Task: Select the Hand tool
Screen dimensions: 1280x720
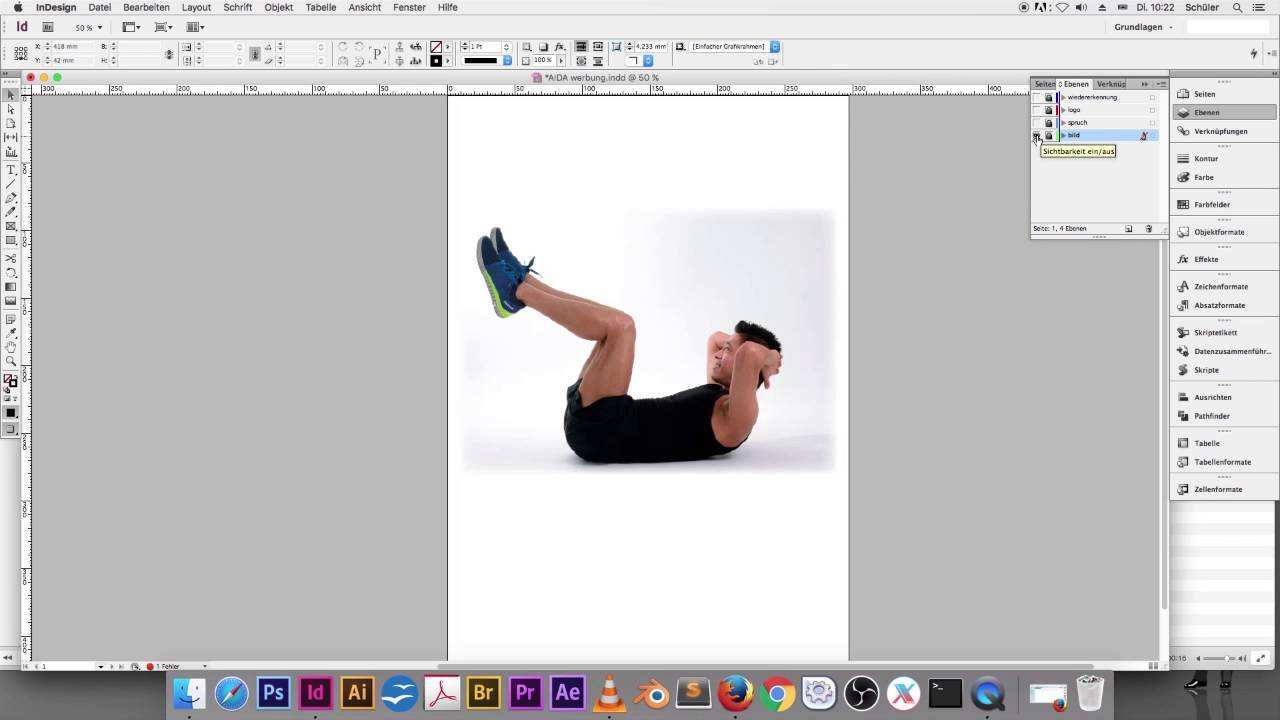Action: pyautogui.click(x=11, y=347)
